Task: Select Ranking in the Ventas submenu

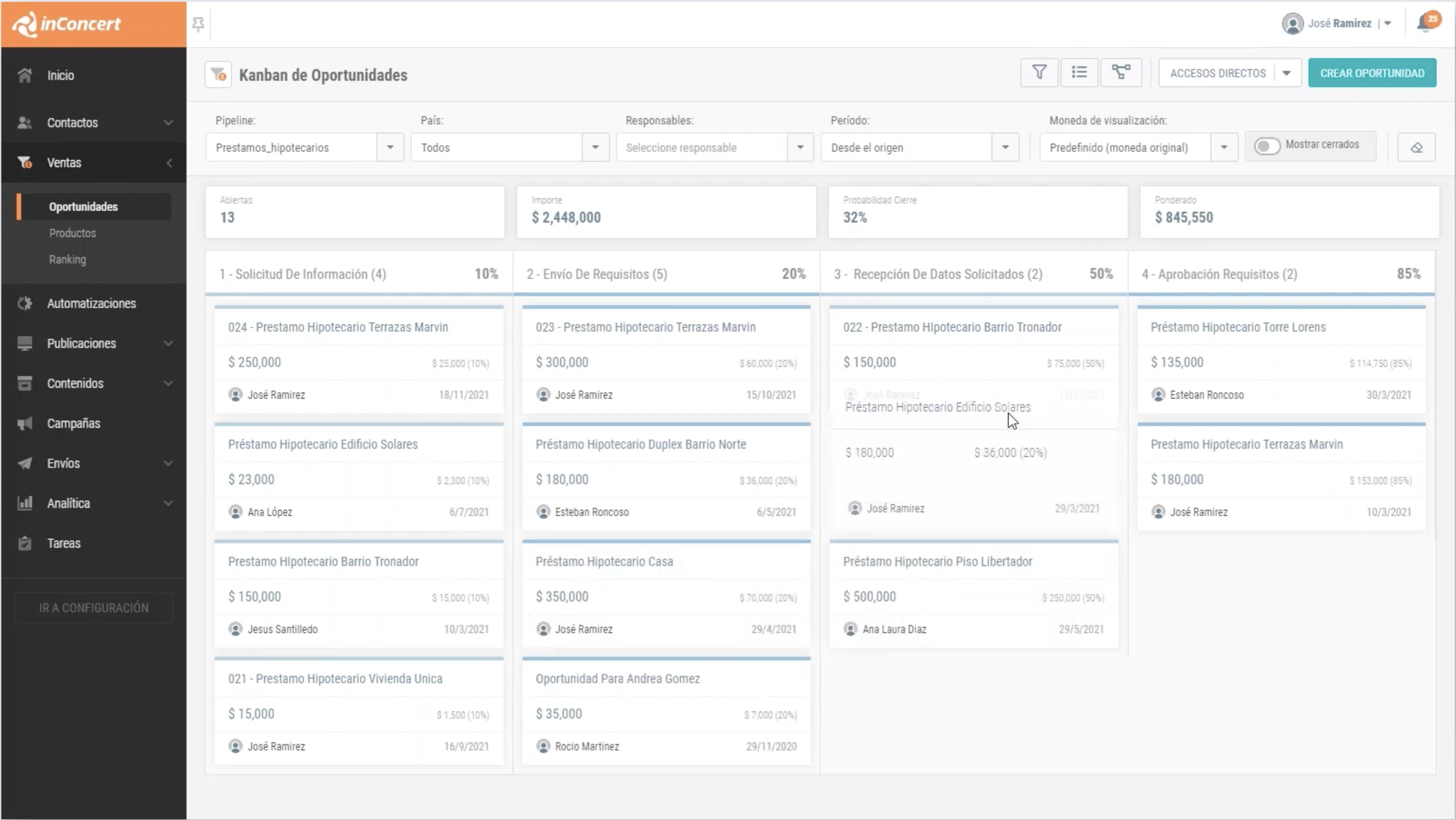Action: [67, 259]
